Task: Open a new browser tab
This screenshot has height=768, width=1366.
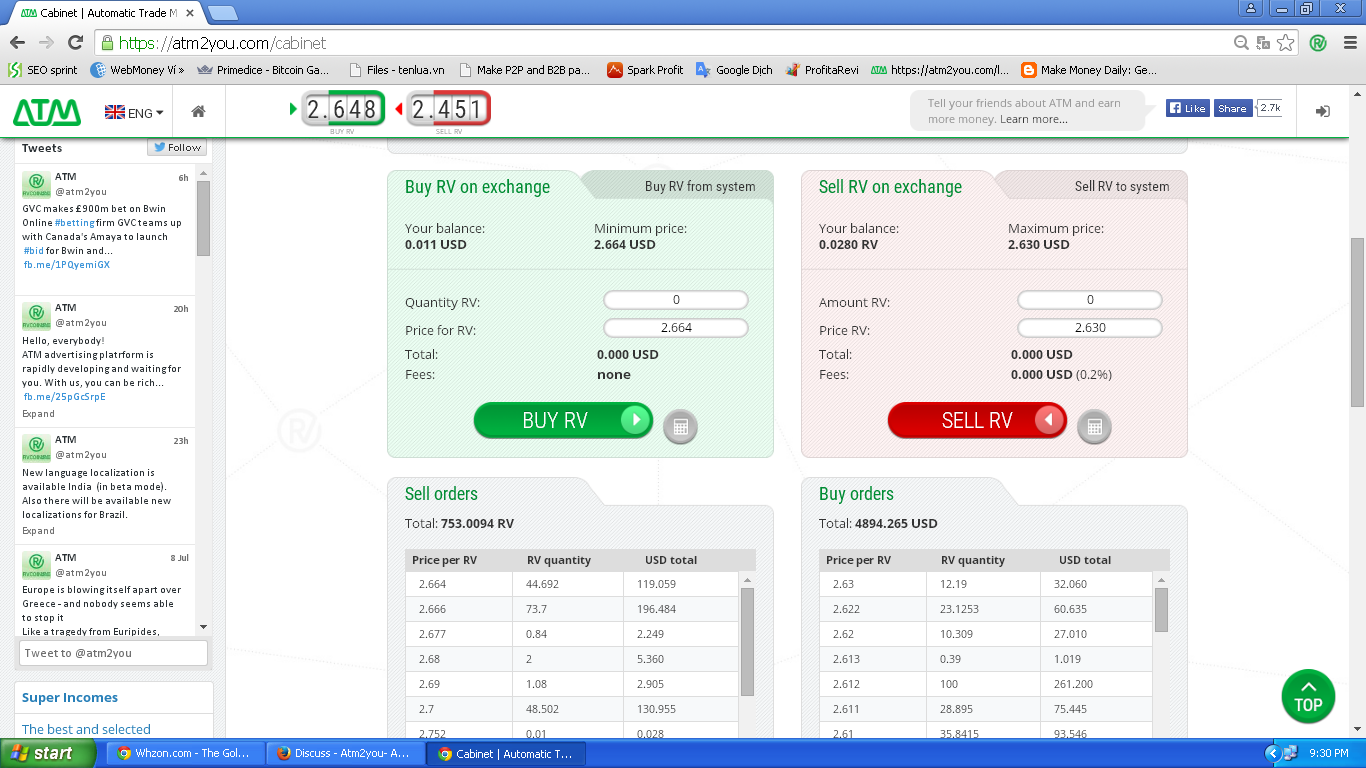Action: click(x=222, y=13)
